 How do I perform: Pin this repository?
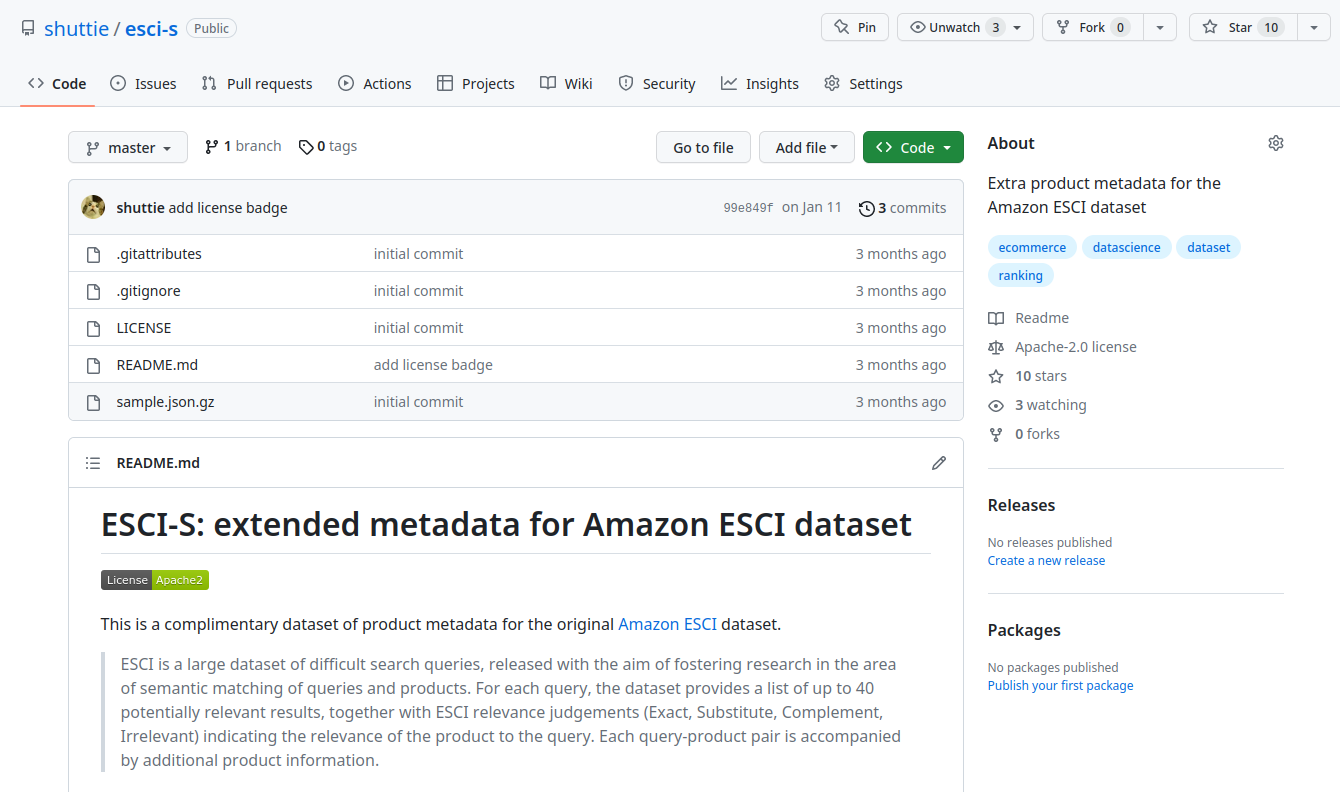[855, 27]
